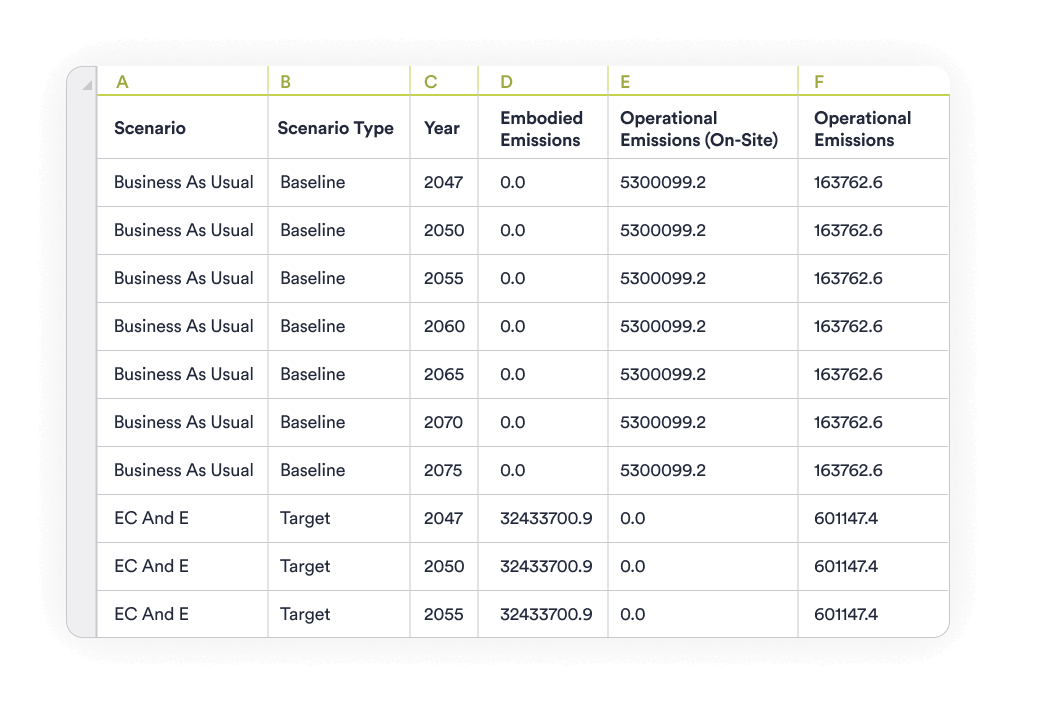Select column E header
This screenshot has width=1054, height=702.
(x=702, y=81)
